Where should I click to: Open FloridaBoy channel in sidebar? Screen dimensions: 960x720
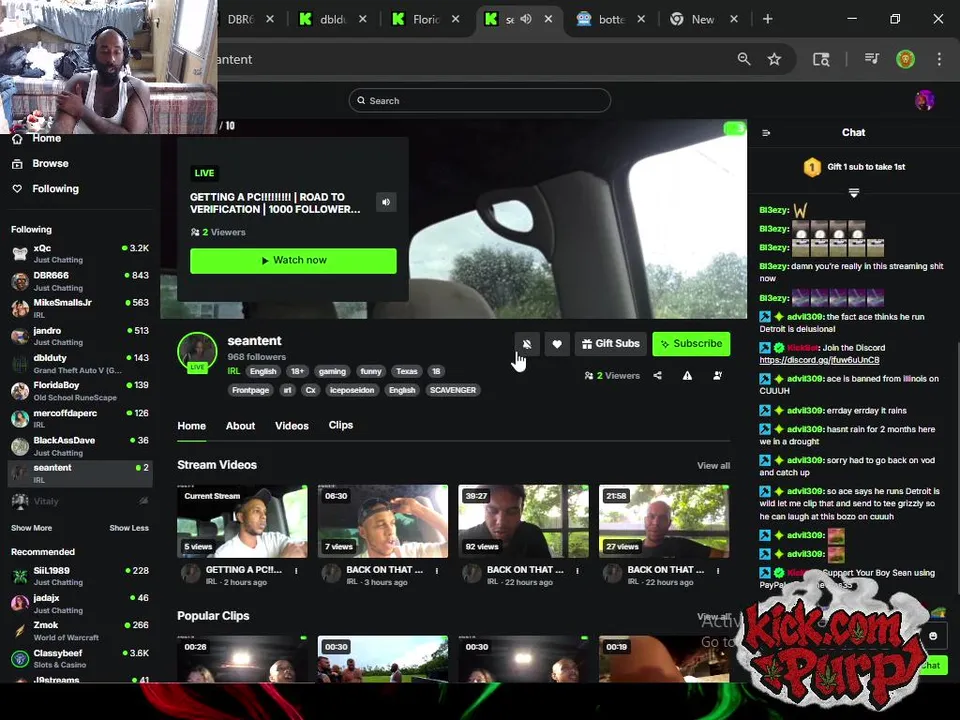(80, 391)
